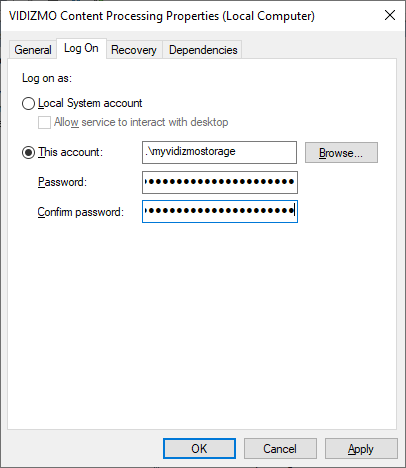Select the Log On tab
Screen dimensions: 406x468
point(81,48)
